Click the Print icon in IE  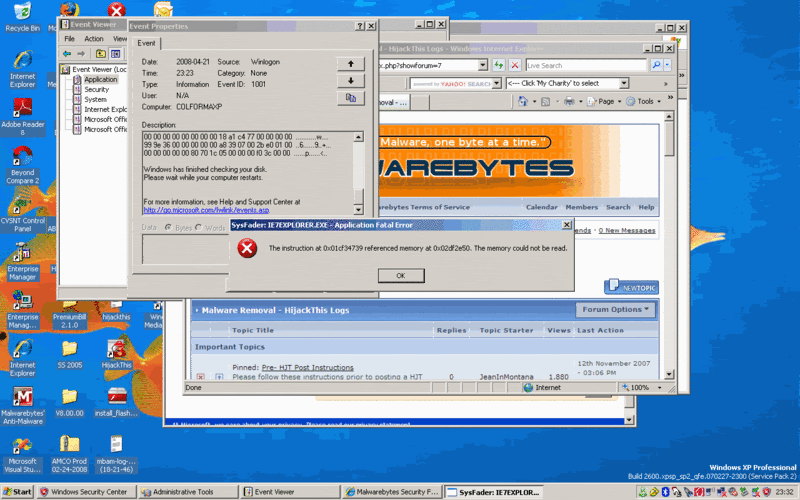(x=569, y=102)
